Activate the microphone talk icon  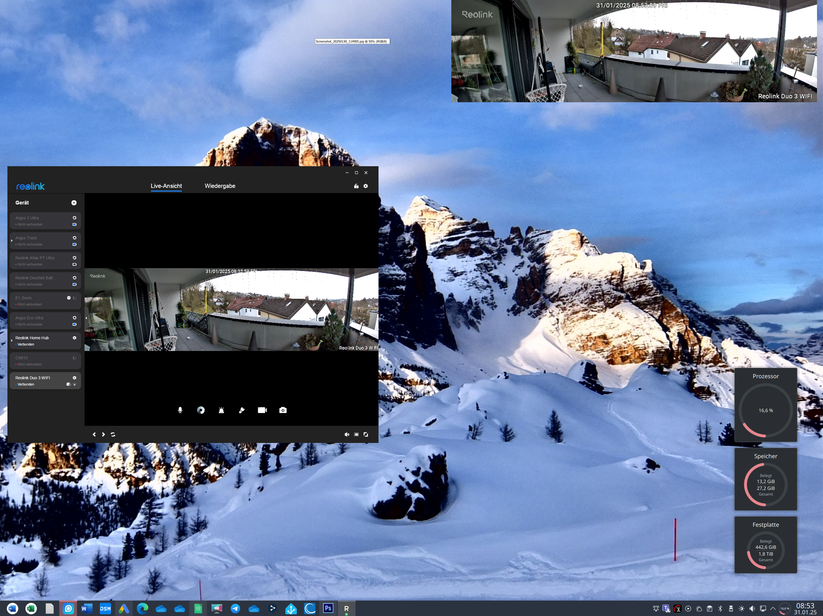180,410
